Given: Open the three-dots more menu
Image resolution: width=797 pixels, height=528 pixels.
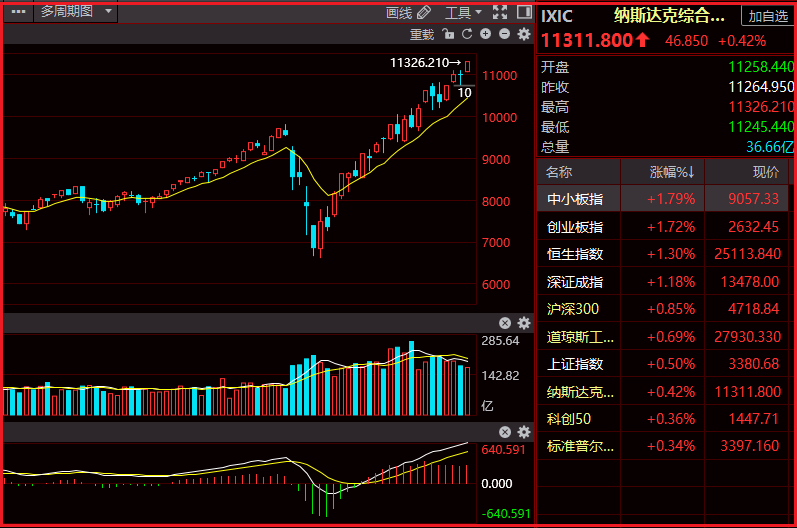Looking at the screenshot, I should [18, 12].
